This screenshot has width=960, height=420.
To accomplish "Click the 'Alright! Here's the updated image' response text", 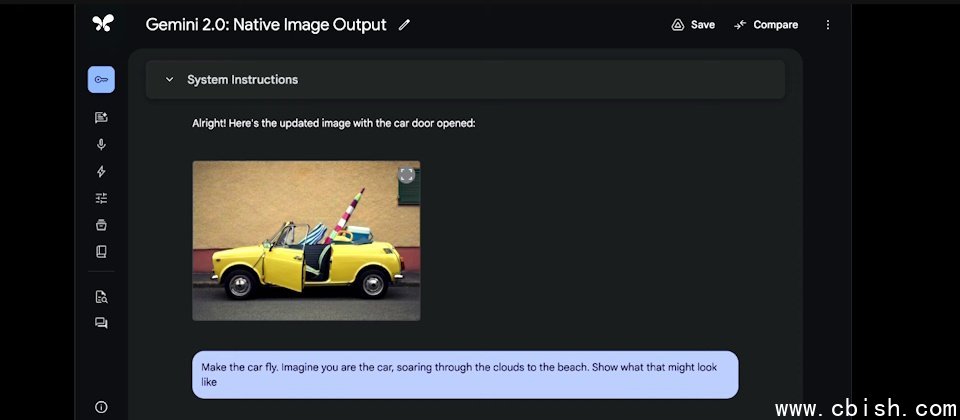I will tap(334, 123).
